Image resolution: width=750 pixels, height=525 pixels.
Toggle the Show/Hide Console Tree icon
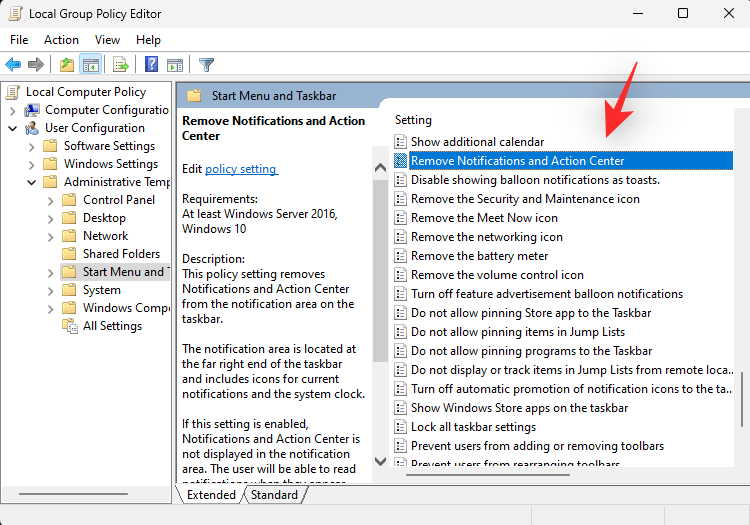click(x=90, y=64)
